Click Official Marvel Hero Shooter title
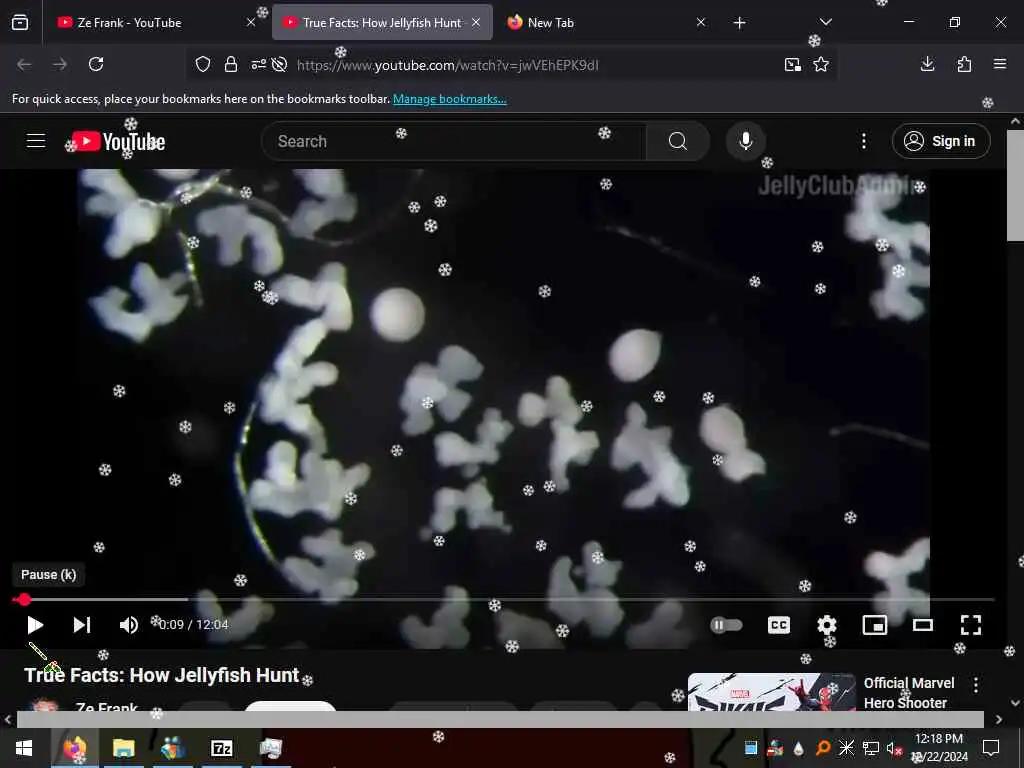The height and width of the screenshot is (768, 1024). click(908, 693)
